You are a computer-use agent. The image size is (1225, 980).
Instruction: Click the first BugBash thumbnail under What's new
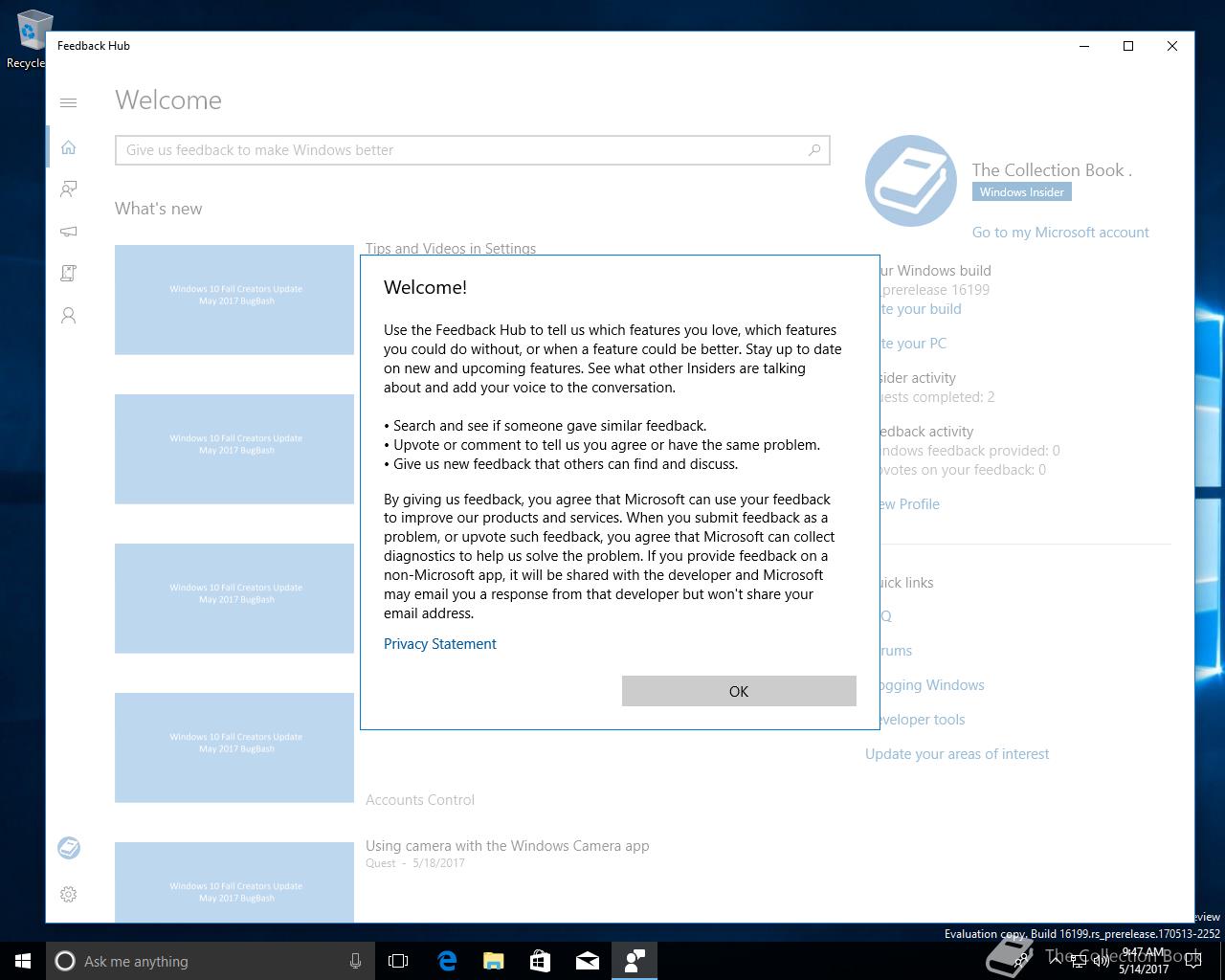(x=234, y=300)
